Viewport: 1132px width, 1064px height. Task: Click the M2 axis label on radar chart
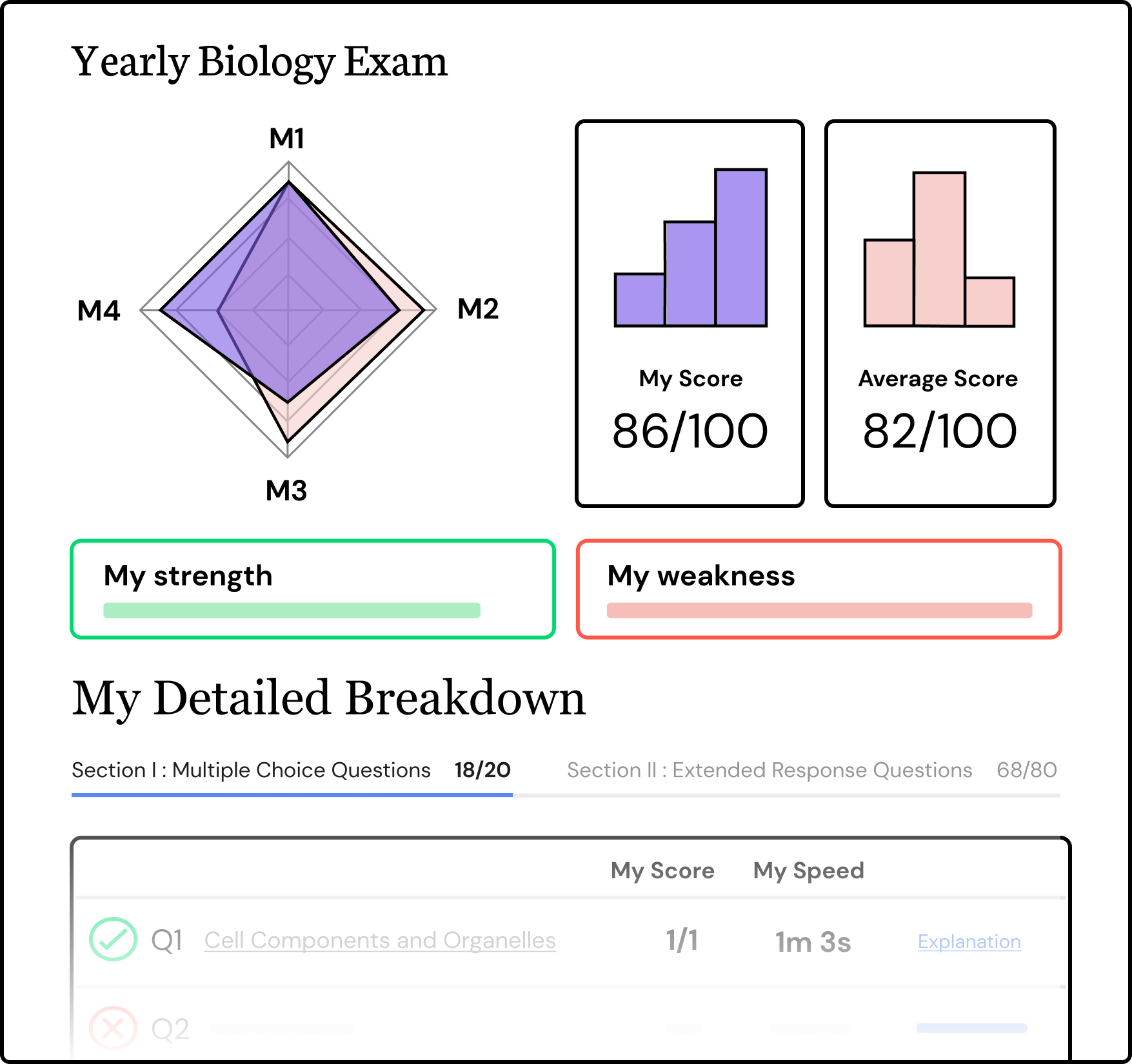point(478,309)
